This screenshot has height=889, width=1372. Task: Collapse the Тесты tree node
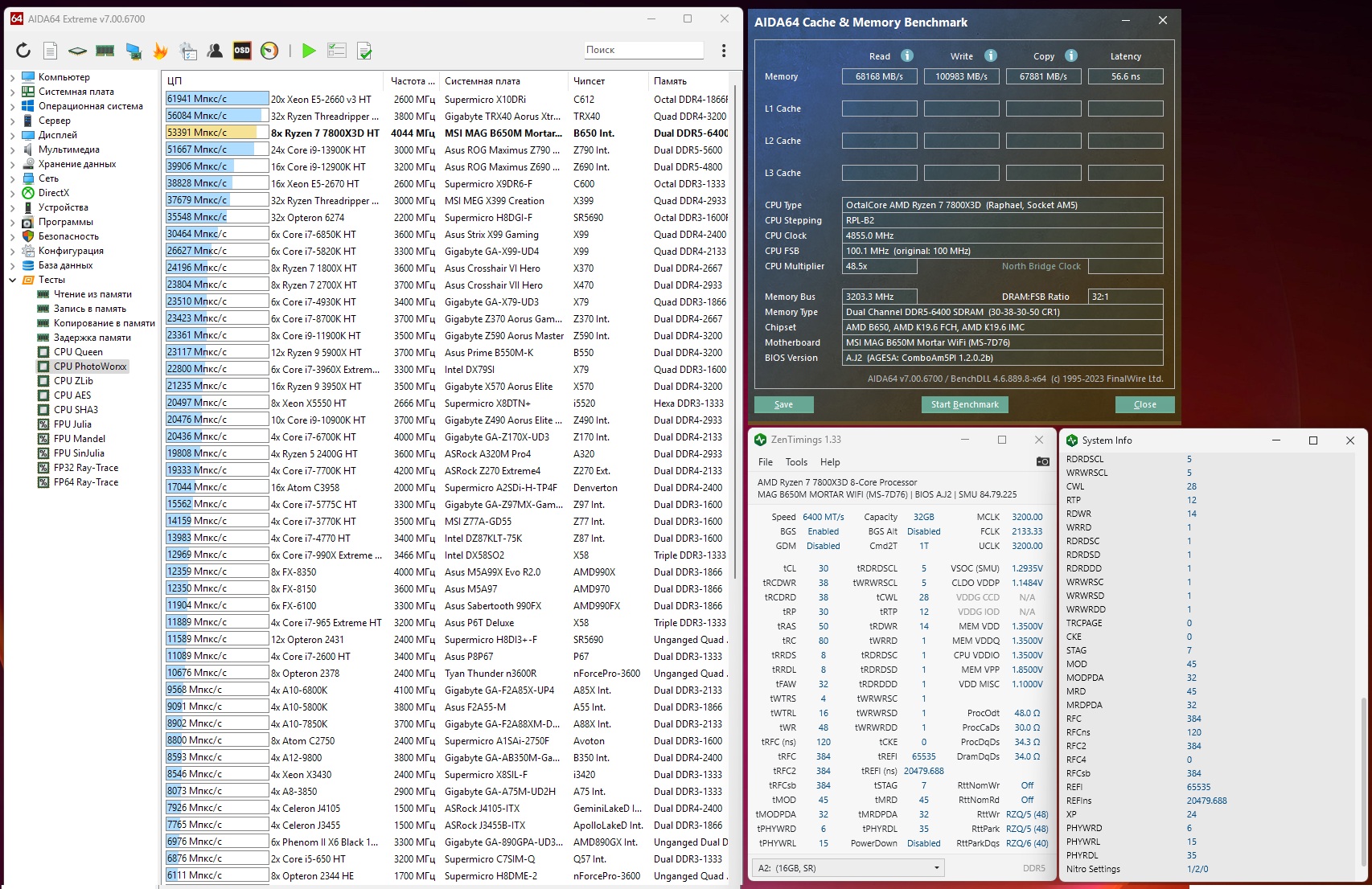click(x=12, y=280)
